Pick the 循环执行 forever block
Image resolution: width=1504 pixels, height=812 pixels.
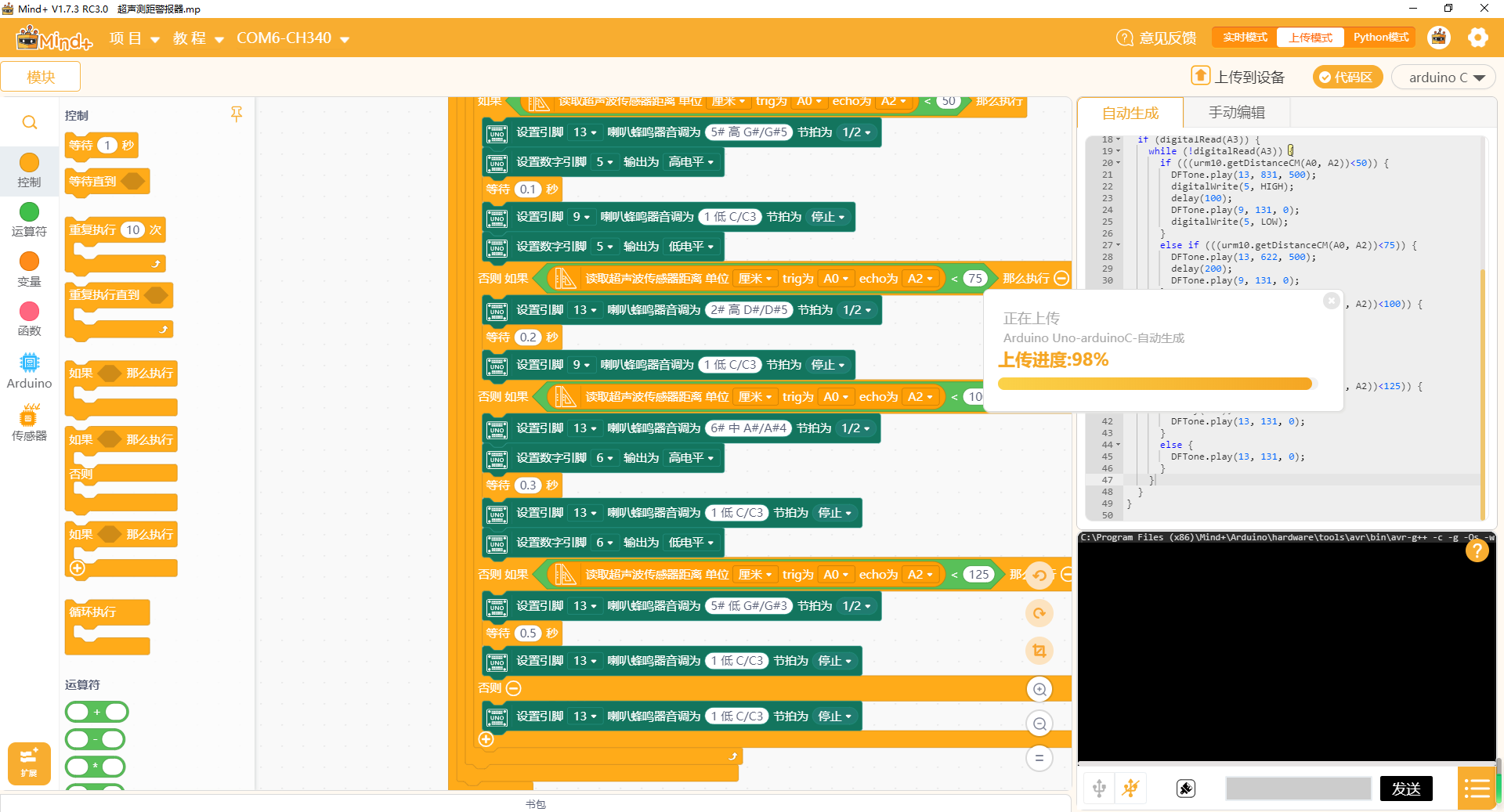(107, 626)
